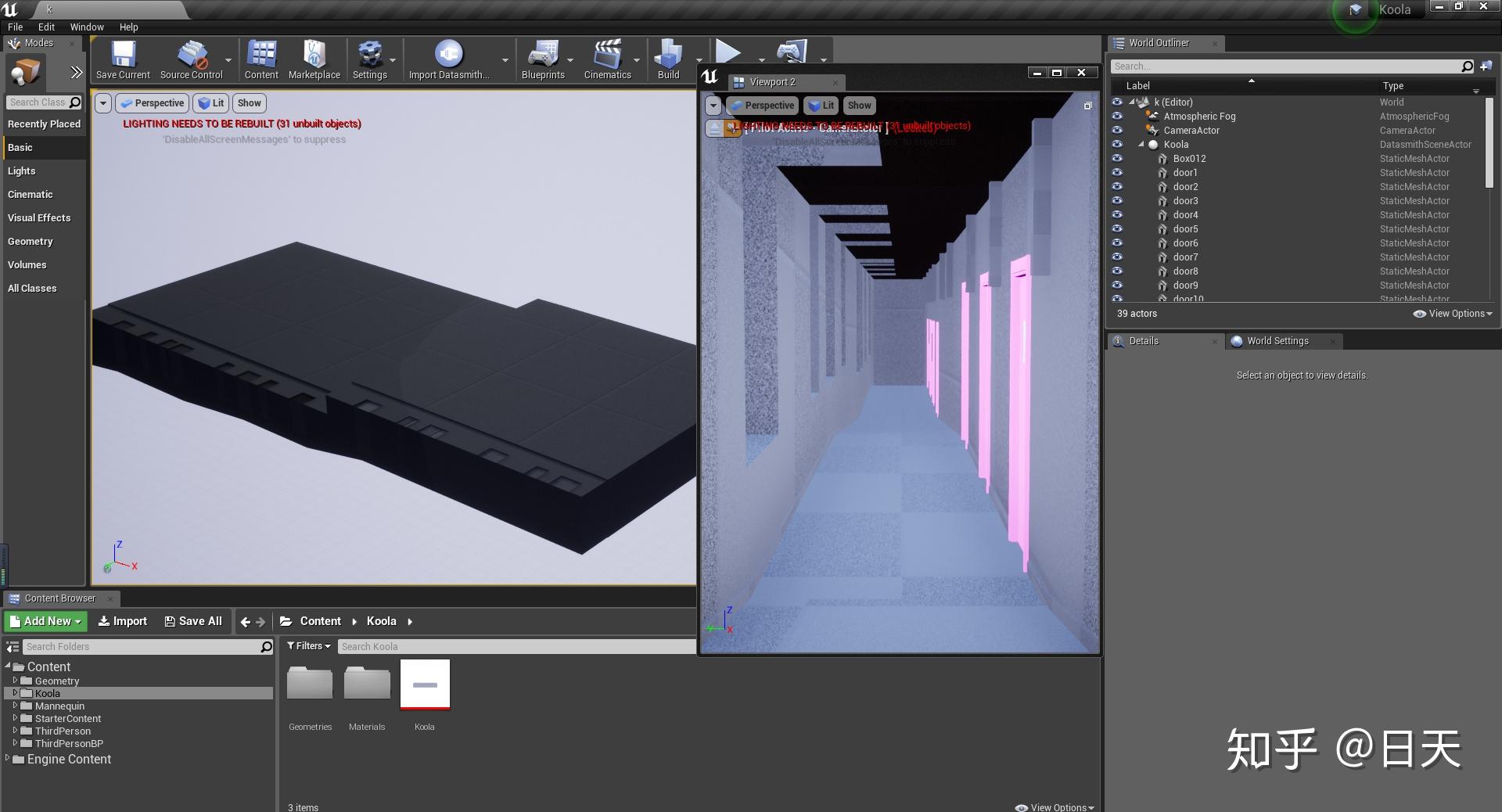Viewport: 1502px width, 812px height.
Task: Hide Box012 actor via eye icon
Action: click(1117, 159)
